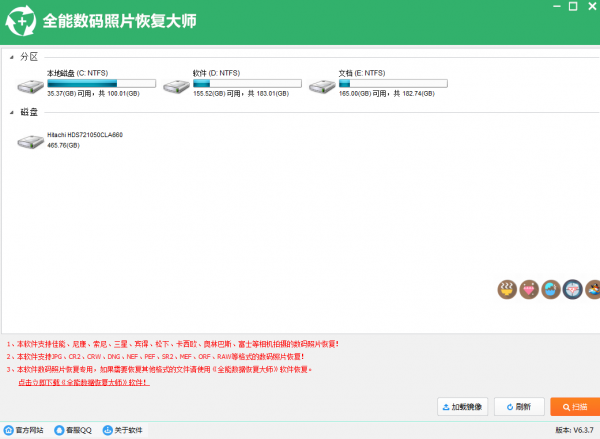Collapse the 磁盘 disk section
600x439 pixels.
coord(12,112)
